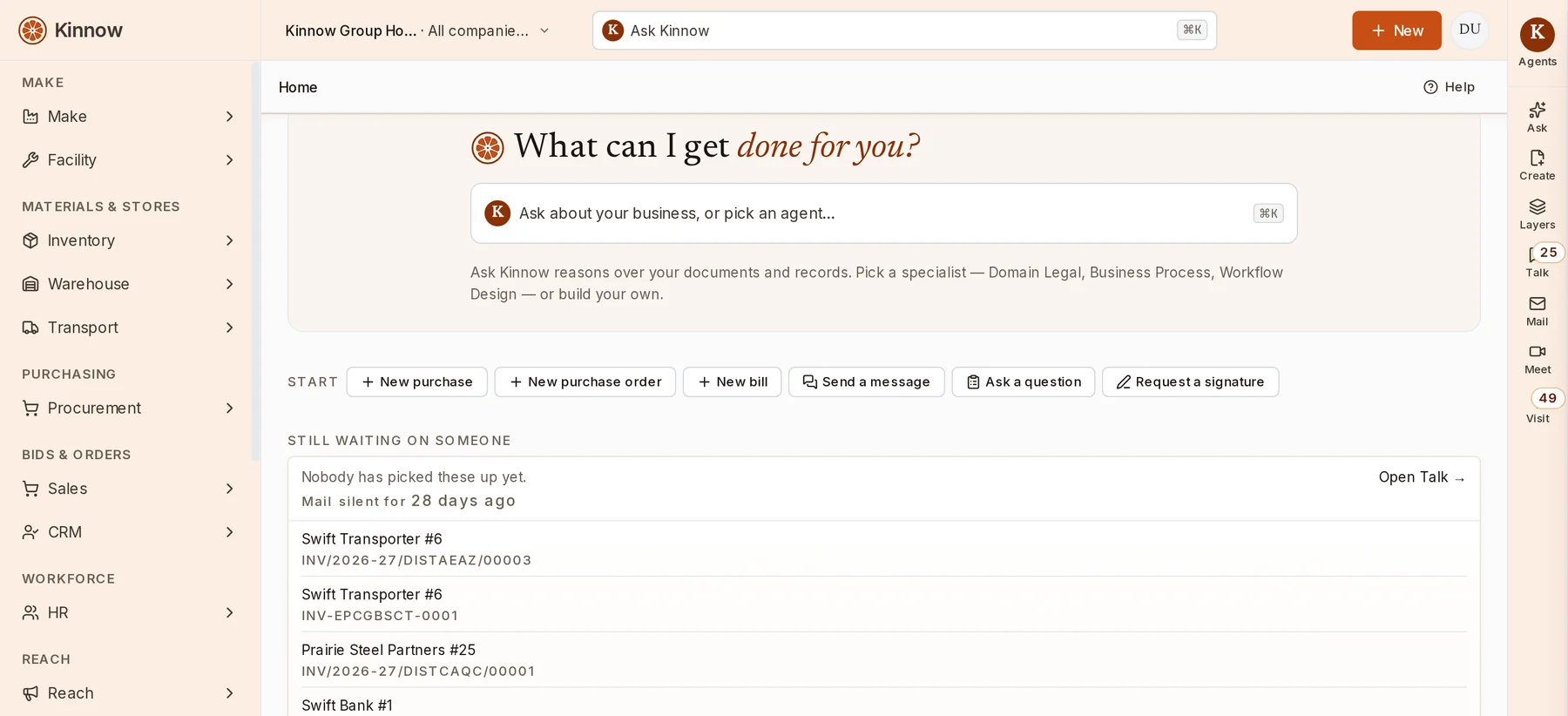Viewport: 1568px width, 716px height.
Task: Expand the Inventory chevron
Action: coord(229,240)
